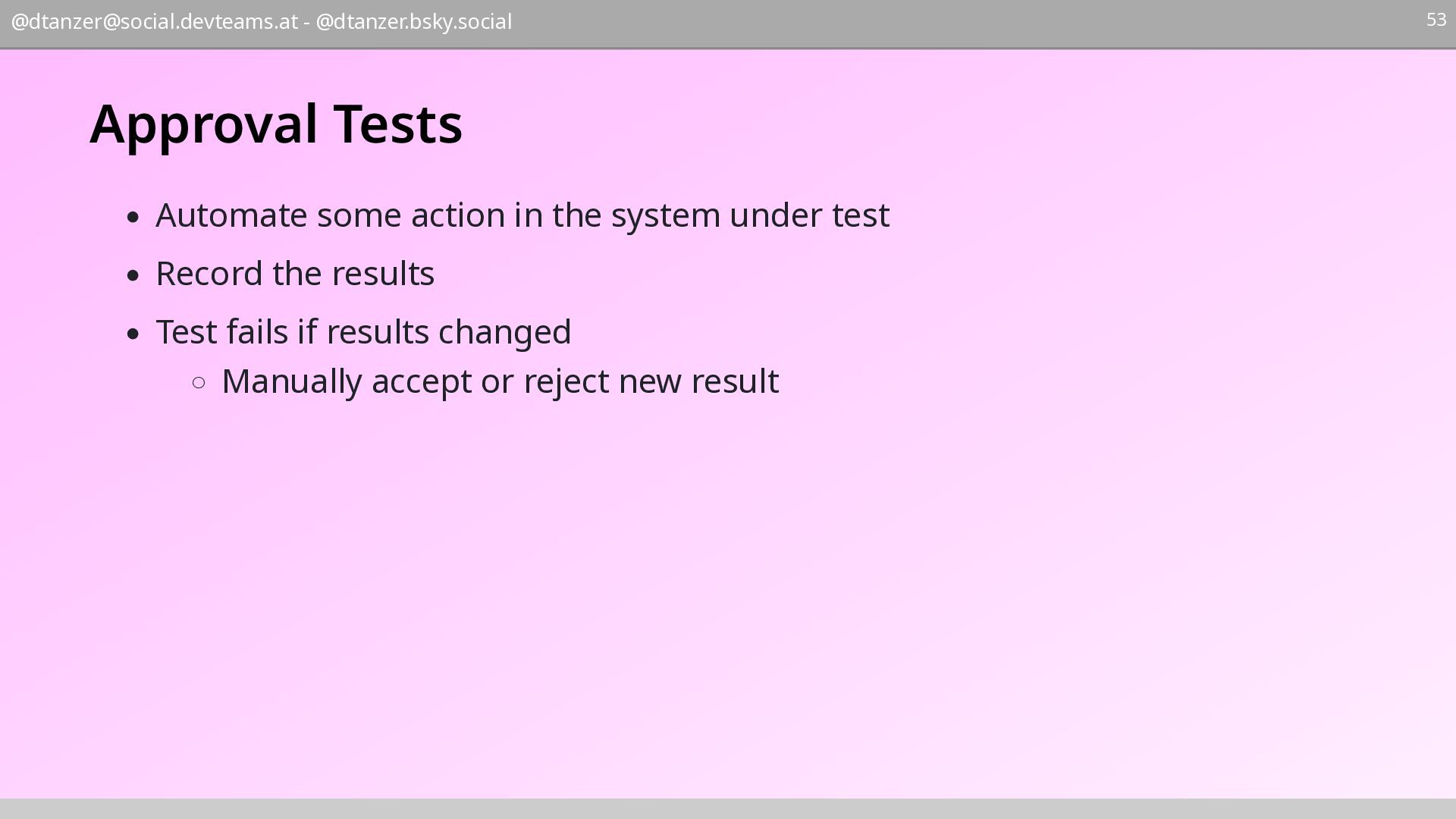Click the hyphen separating the two social handles

pos(306,23)
